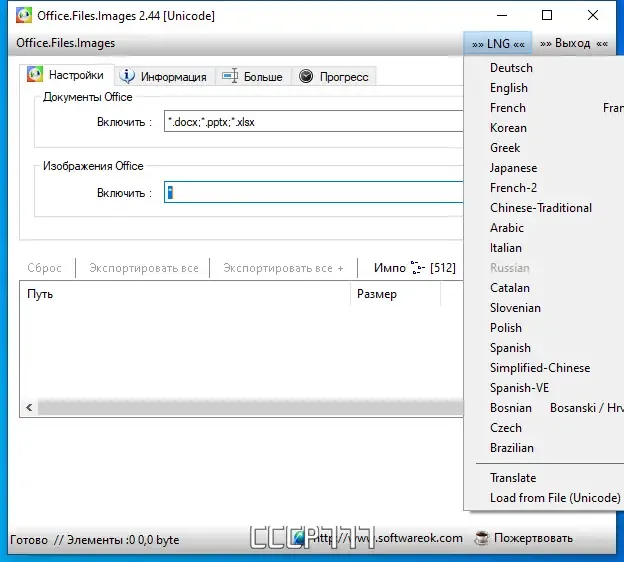
Task: Pick Greek in the language menu
Action: tap(505, 148)
